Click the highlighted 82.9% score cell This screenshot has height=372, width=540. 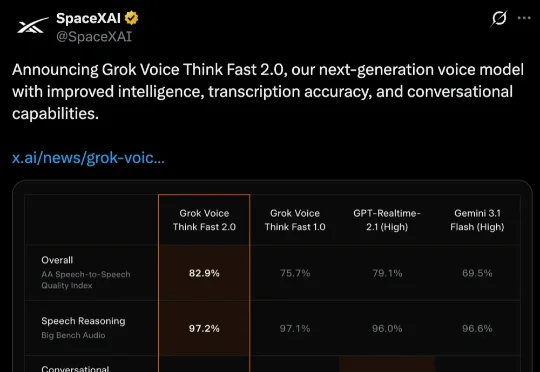point(204,273)
